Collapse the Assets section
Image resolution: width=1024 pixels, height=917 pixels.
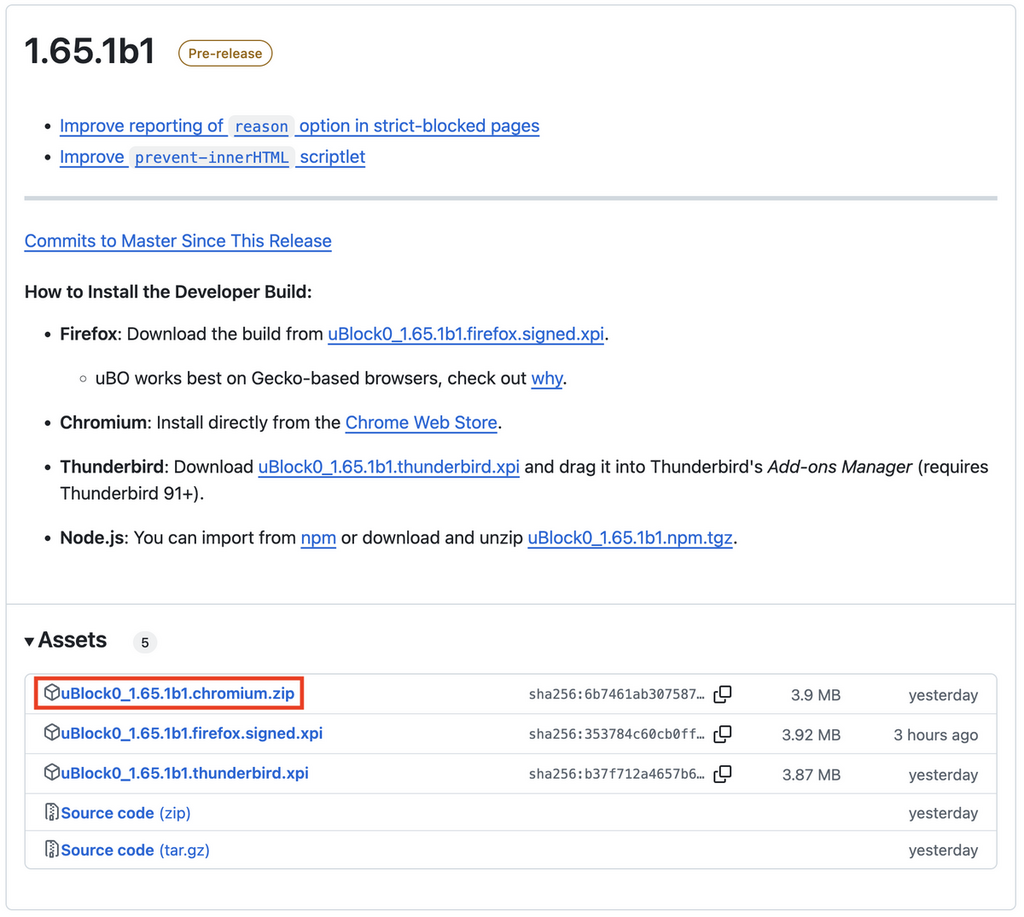click(65, 640)
